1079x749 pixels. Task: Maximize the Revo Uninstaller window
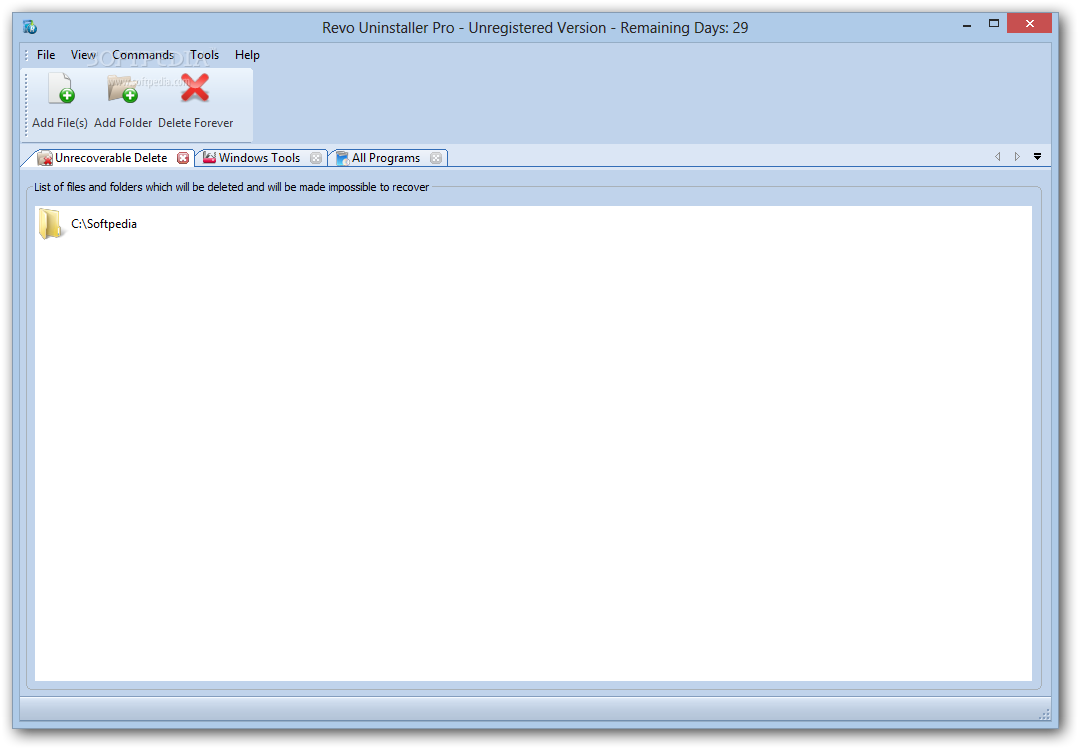point(994,24)
